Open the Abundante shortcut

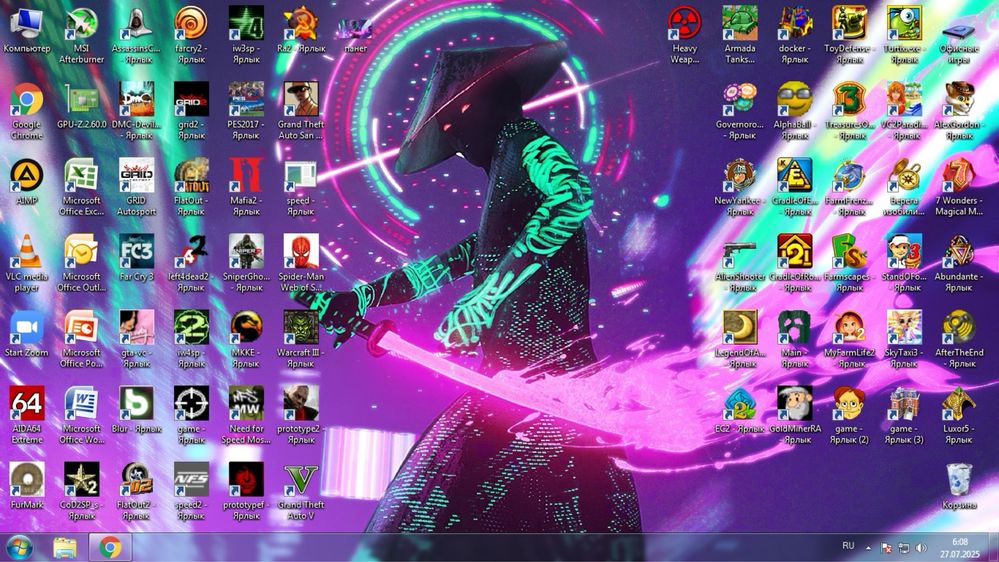(x=959, y=252)
